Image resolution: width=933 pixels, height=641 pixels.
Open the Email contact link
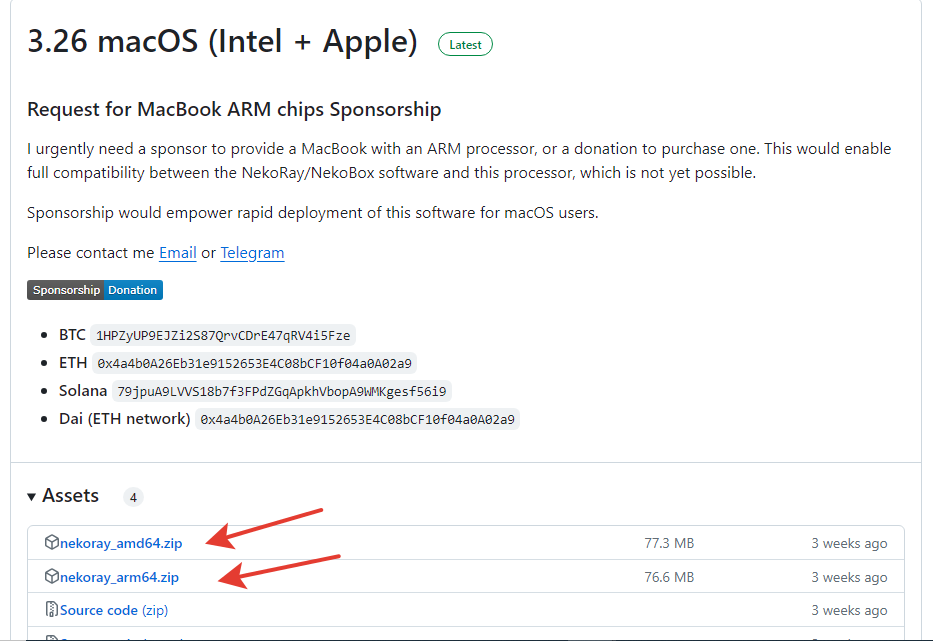tap(177, 253)
